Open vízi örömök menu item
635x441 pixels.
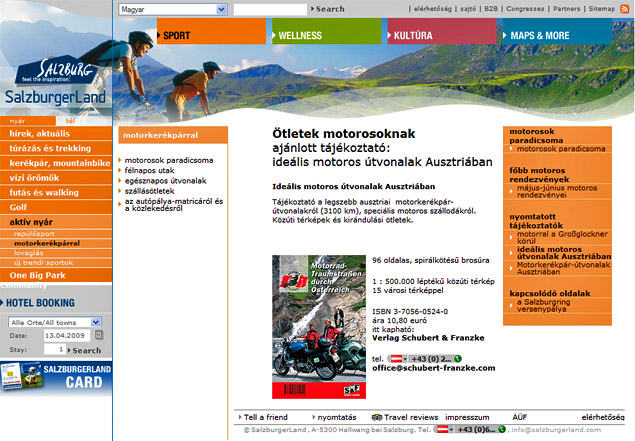[56, 177]
